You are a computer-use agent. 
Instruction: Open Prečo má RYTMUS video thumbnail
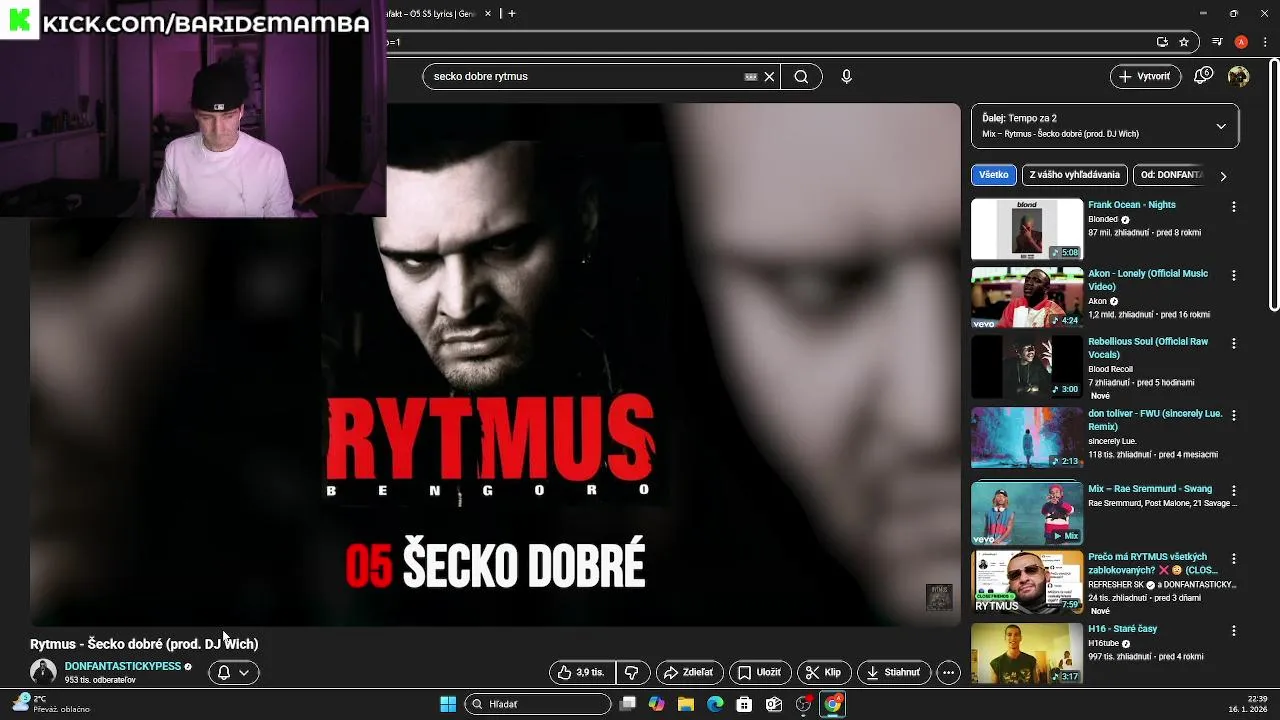click(1027, 581)
